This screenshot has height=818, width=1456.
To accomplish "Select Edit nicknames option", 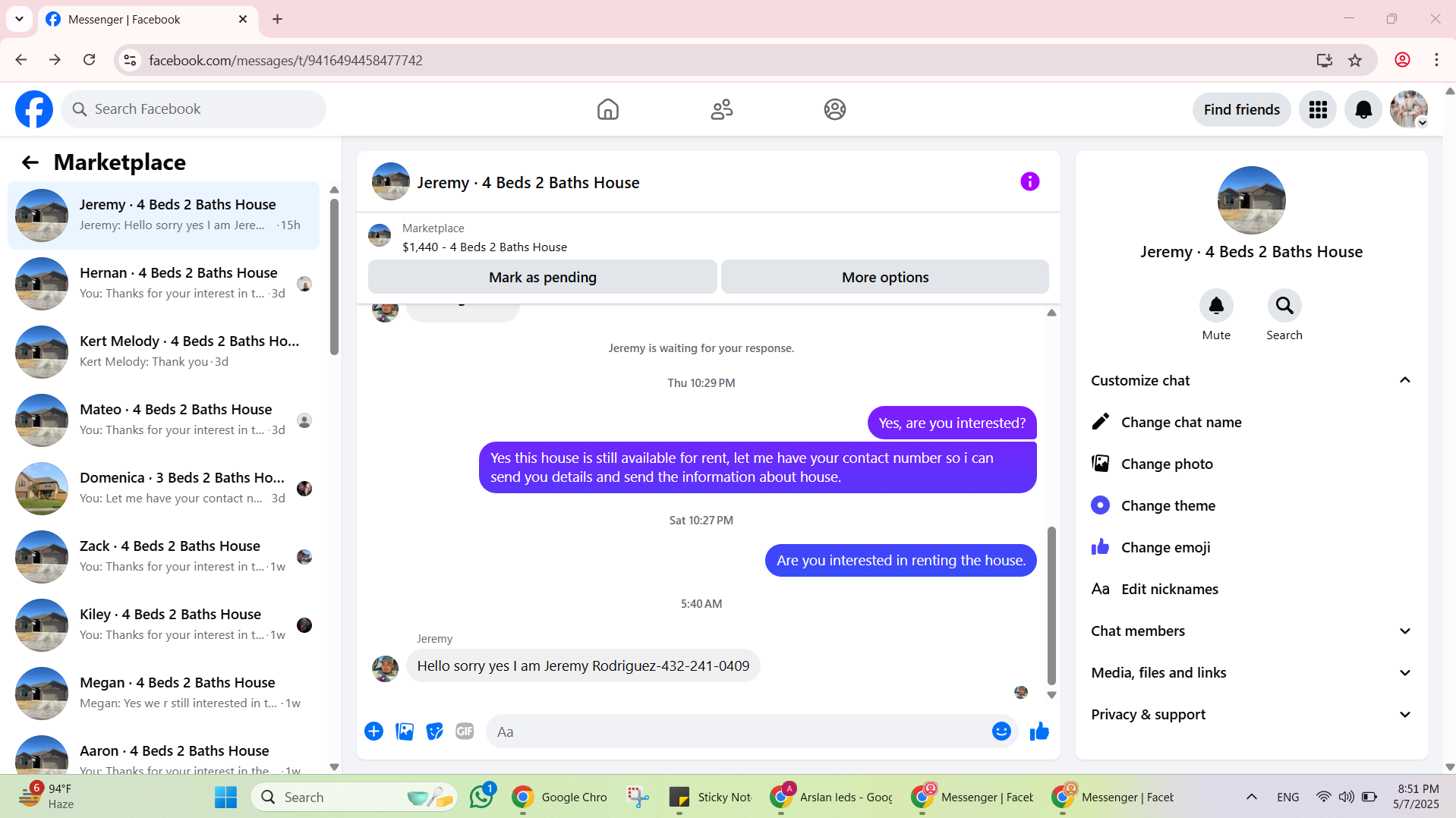I will [x=1251, y=589].
